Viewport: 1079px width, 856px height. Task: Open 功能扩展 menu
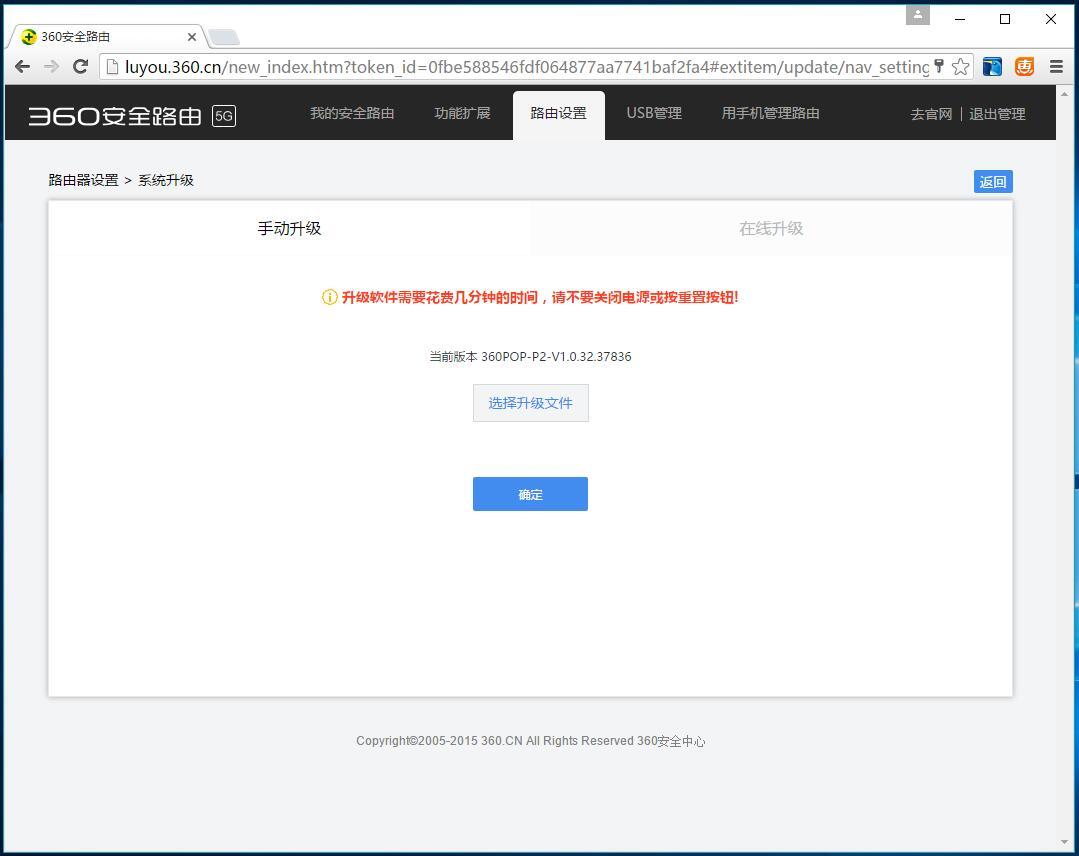tap(462, 114)
